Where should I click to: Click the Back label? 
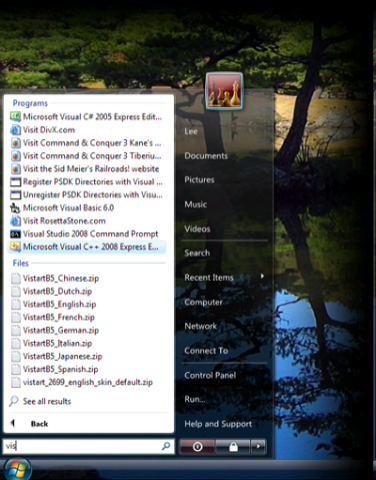(x=39, y=424)
